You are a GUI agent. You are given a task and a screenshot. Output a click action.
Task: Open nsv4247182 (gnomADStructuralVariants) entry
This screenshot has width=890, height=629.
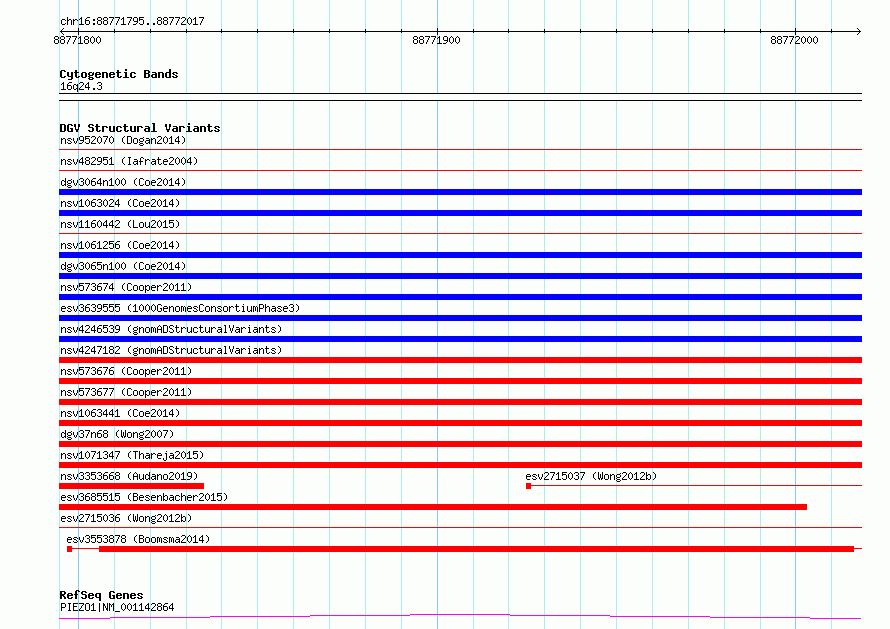[x=171, y=350]
